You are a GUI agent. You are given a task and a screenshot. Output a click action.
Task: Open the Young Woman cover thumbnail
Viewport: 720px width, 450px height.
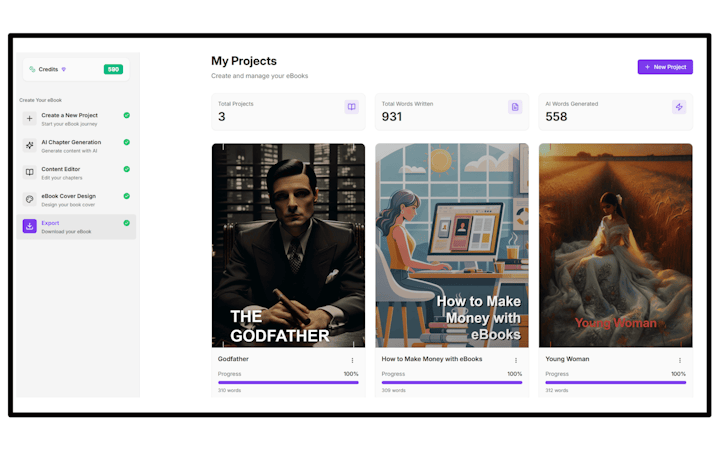point(616,245)
